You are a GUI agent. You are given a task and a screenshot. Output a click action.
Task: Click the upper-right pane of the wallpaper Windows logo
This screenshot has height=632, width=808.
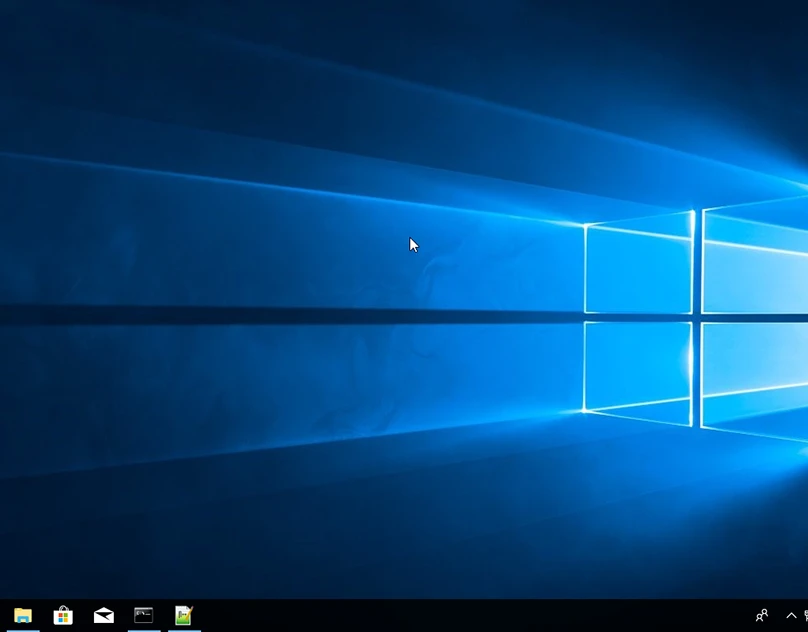click(x=755, y=260)
